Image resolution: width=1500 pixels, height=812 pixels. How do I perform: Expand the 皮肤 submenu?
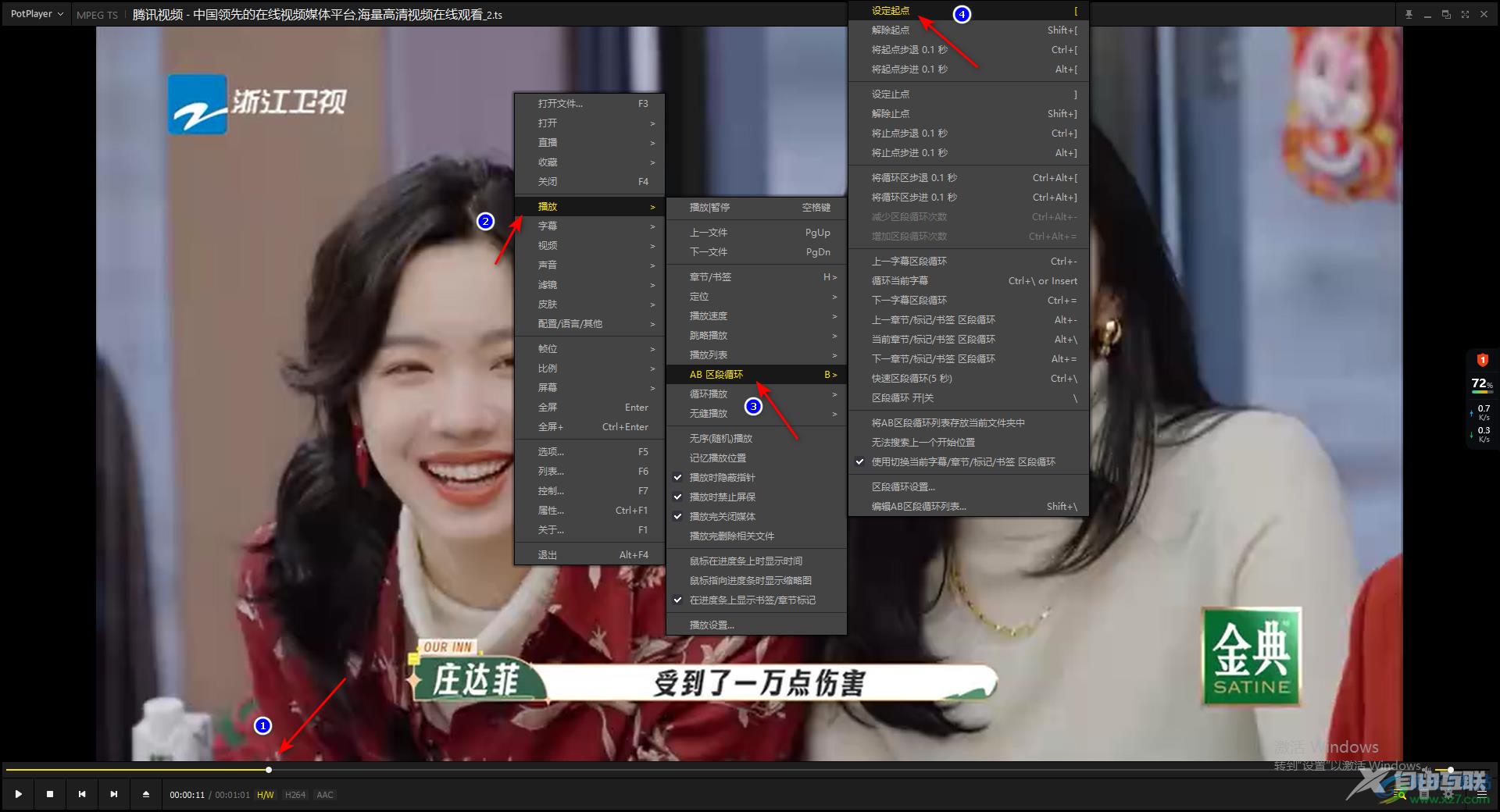(589, 304)
